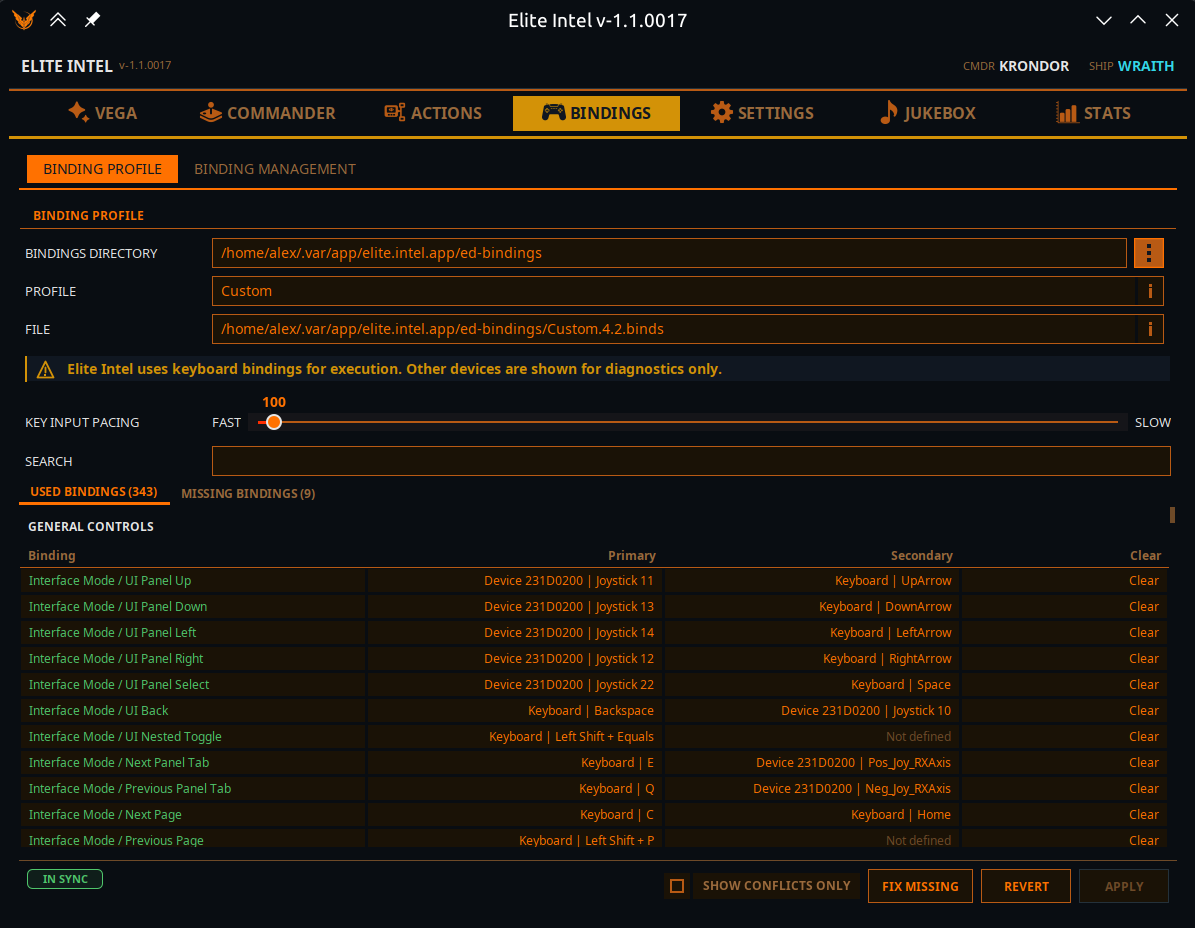Switch to BINDING MANAGEMENT sub-tab
The width and height of the screenshot is (1195, 928).
tap(275, 169)
